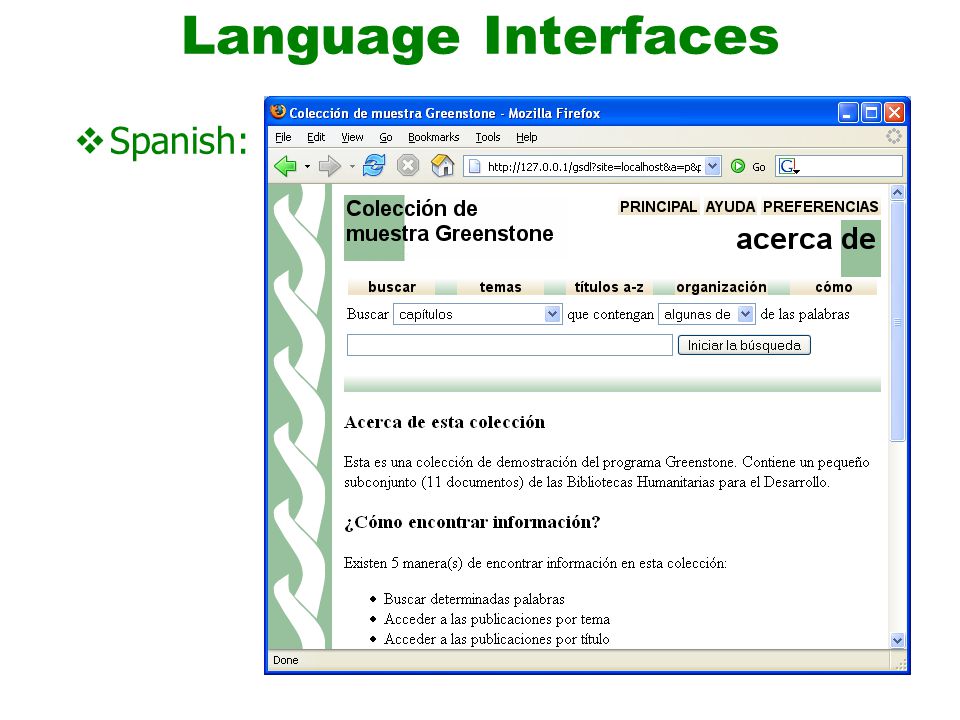Switch to the 'organización' tab

point(721,287)
